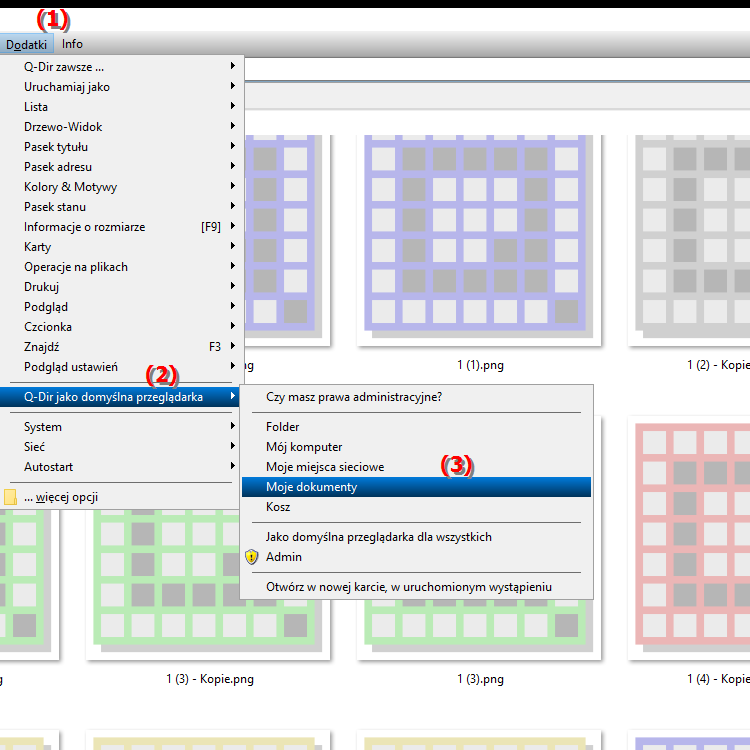
Task: Open 'Operacje na plikach' submenu
Action: pyautogui.click(x=121, y=267)
